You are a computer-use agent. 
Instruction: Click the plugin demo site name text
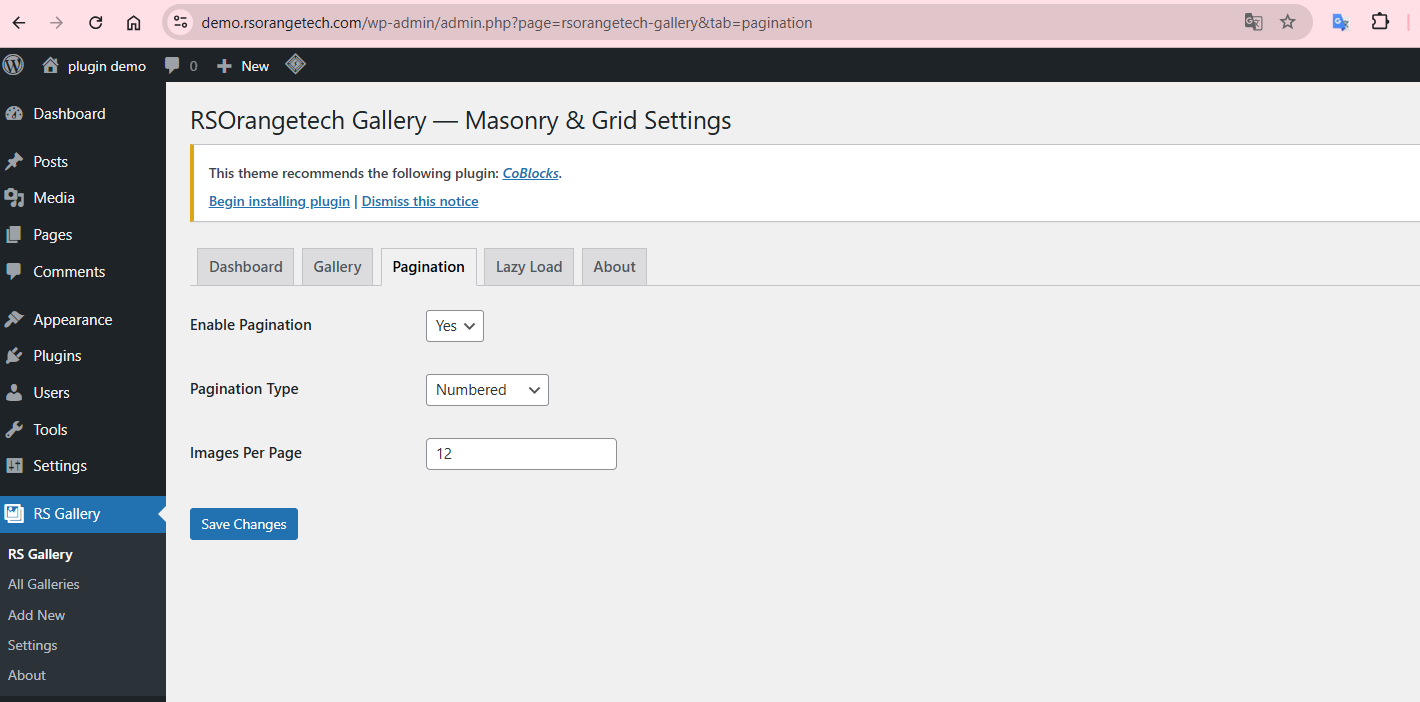pos(107,66)
